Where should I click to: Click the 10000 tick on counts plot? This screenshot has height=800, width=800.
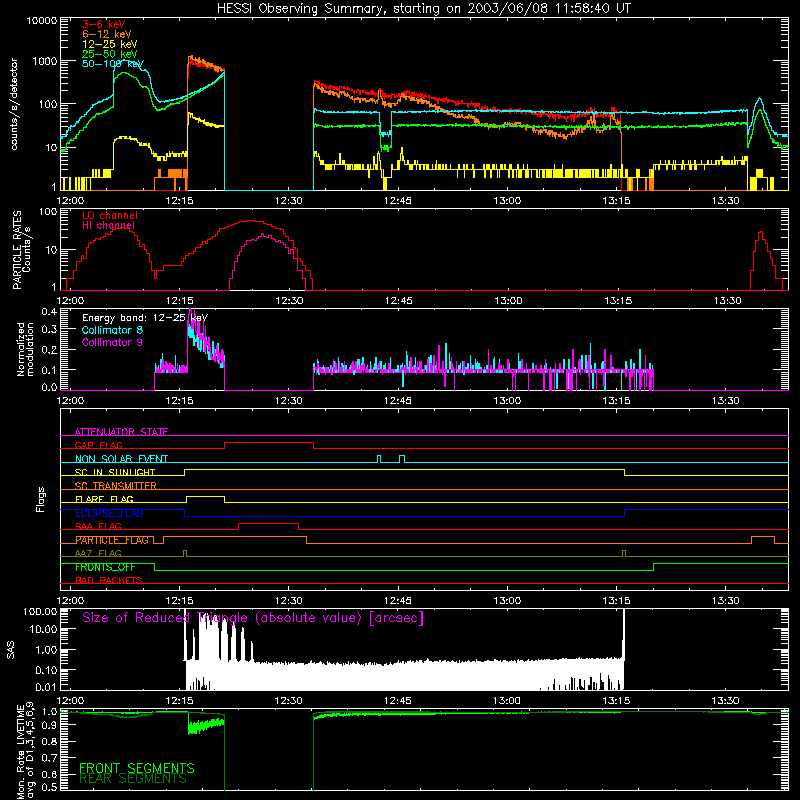[42, 20]
